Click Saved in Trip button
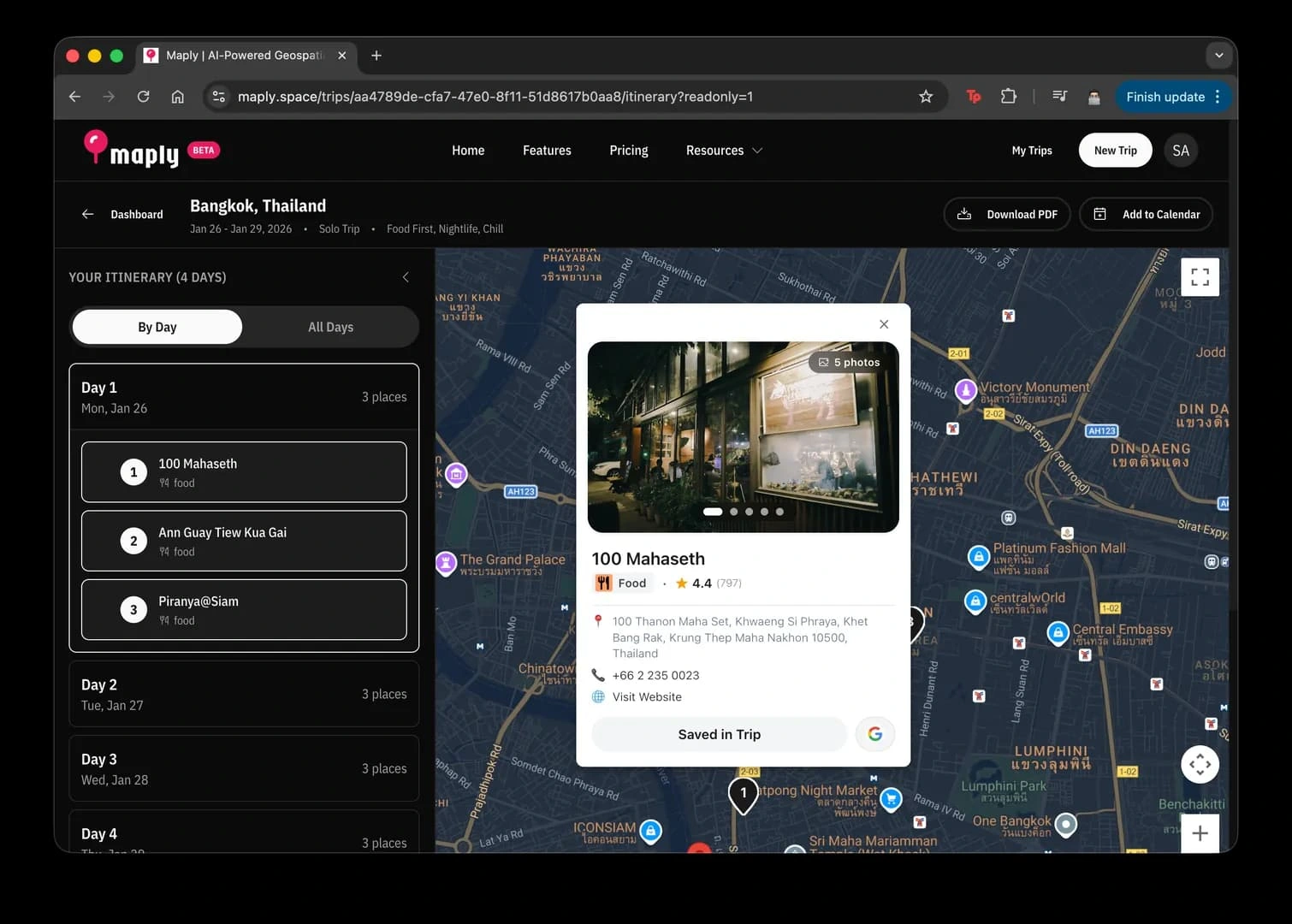Viewport: 1292px width, 924px height. [719, 734]
